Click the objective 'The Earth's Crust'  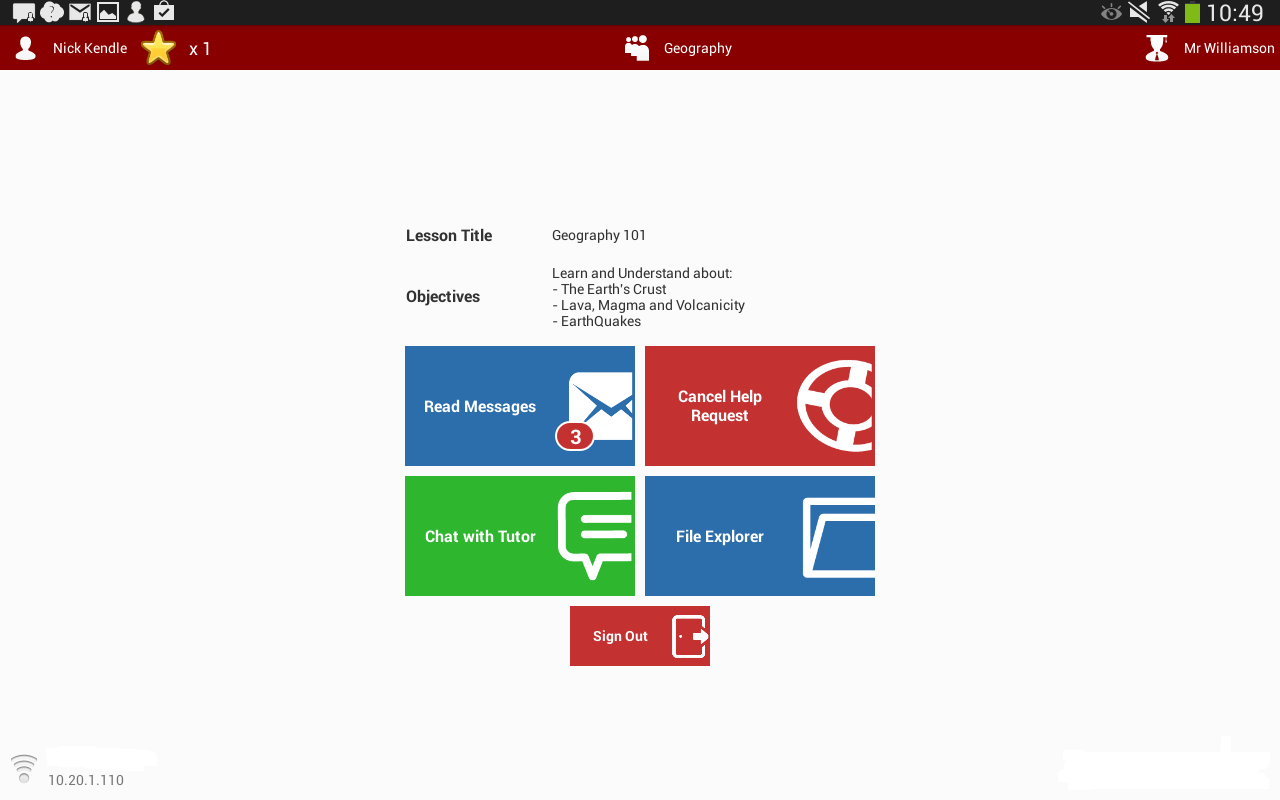[609, 289]
